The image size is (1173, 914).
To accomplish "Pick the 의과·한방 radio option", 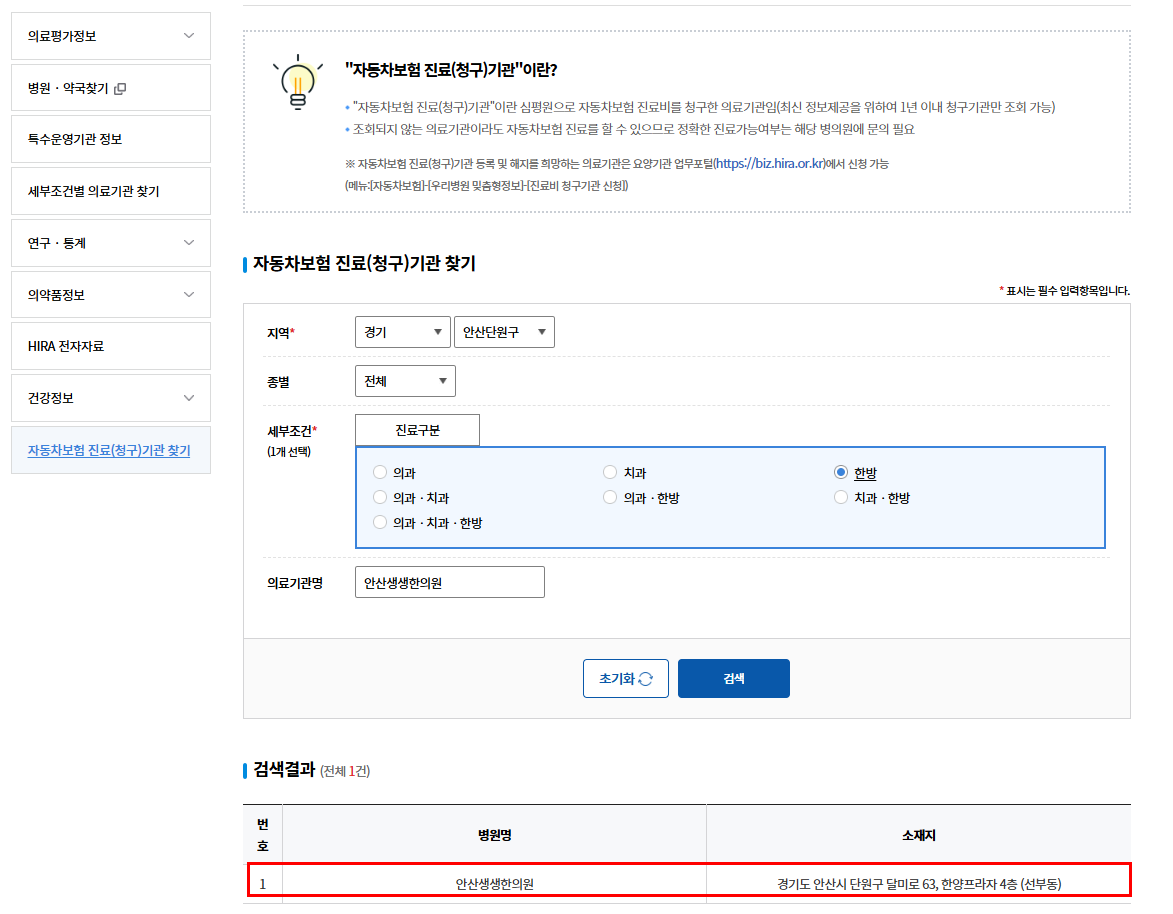I will click(x=610, y=497).
